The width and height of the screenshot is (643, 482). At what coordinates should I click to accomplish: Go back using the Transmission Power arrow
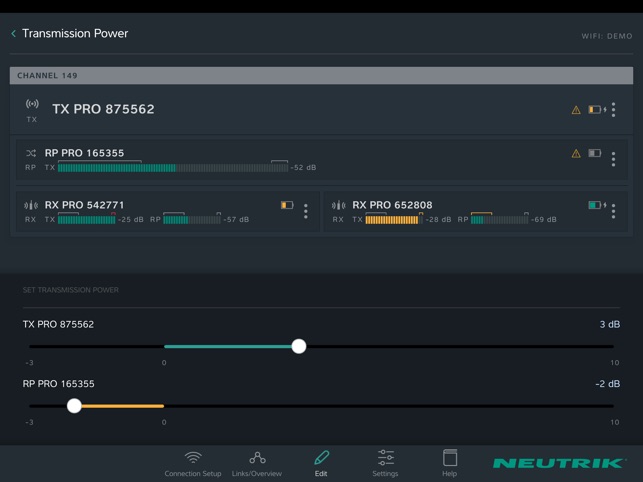tap(14, 34)
